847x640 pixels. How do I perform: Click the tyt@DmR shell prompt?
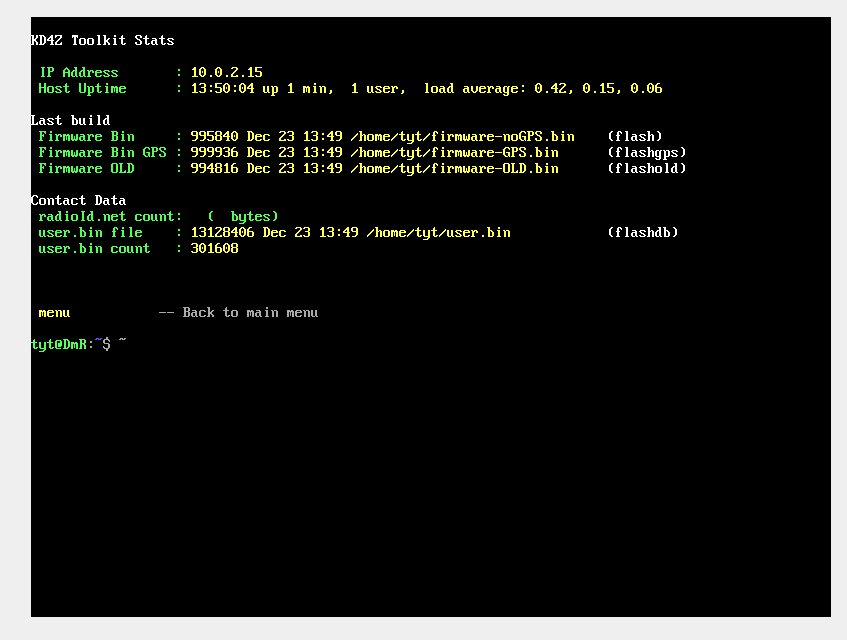(60, 344)
